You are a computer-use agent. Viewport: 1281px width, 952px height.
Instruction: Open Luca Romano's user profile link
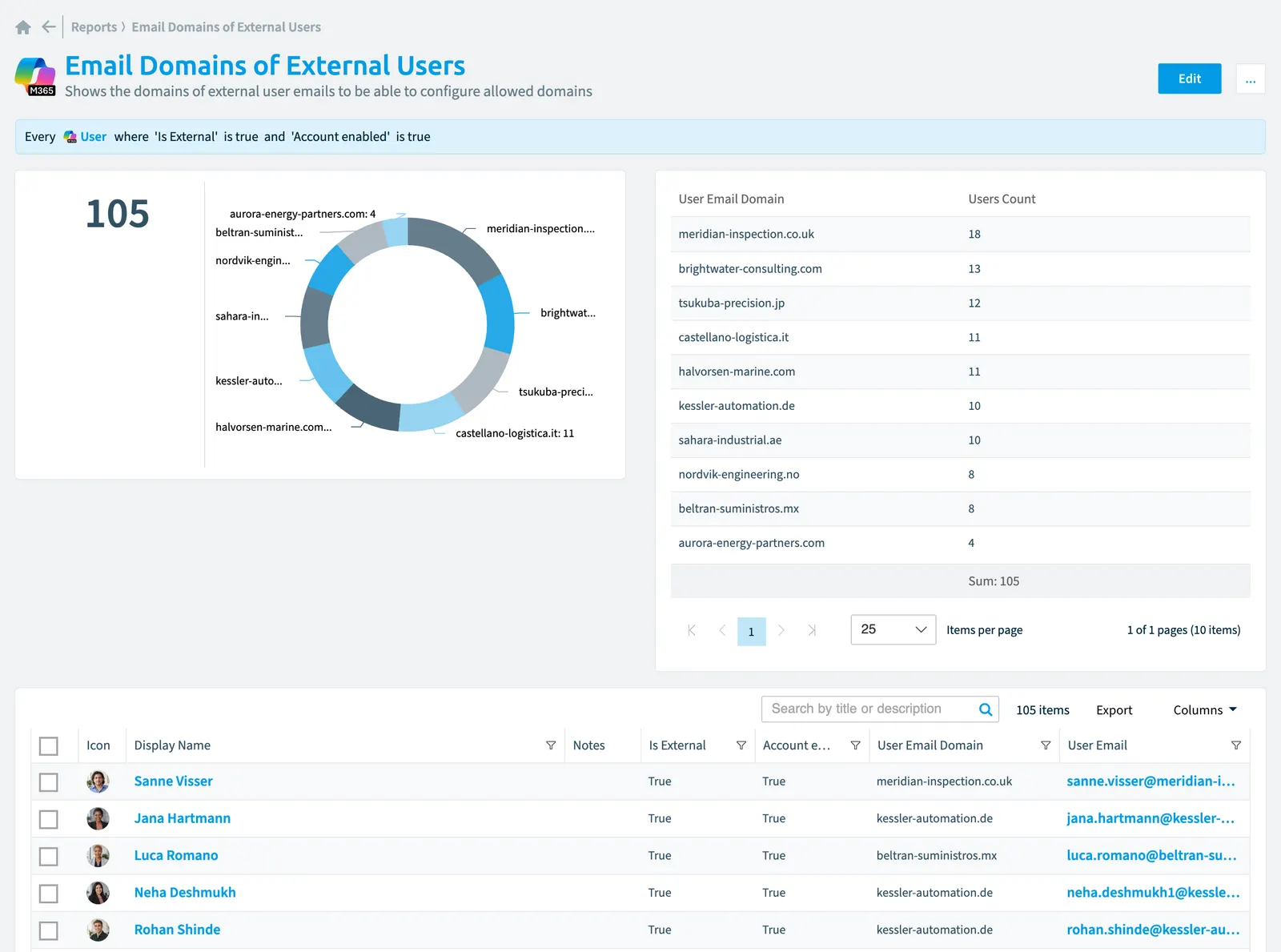pyautogui.click(x=176, y=855)
